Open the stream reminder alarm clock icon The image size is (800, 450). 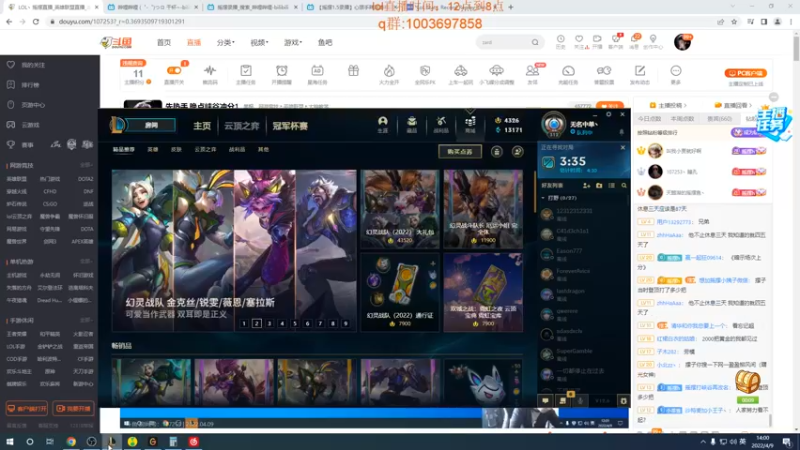tap(282, 73)
